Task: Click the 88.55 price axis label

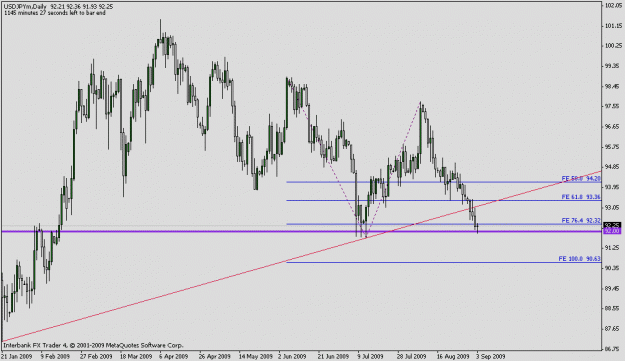Action: 613,308
